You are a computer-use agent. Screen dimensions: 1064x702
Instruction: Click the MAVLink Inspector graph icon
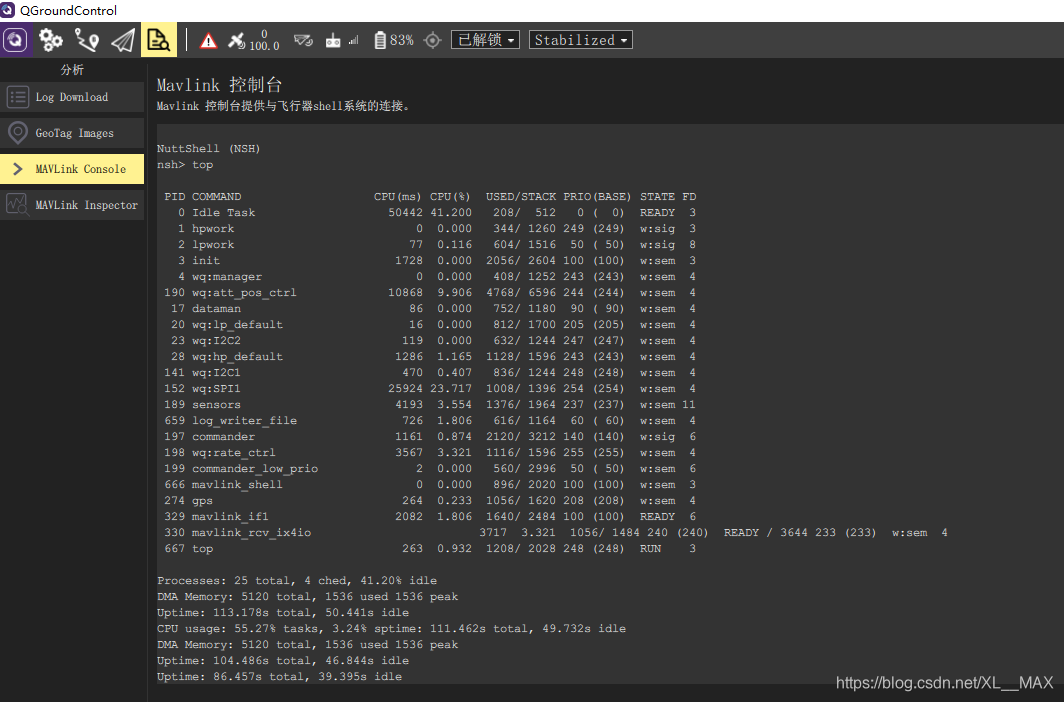coord(18,205)
